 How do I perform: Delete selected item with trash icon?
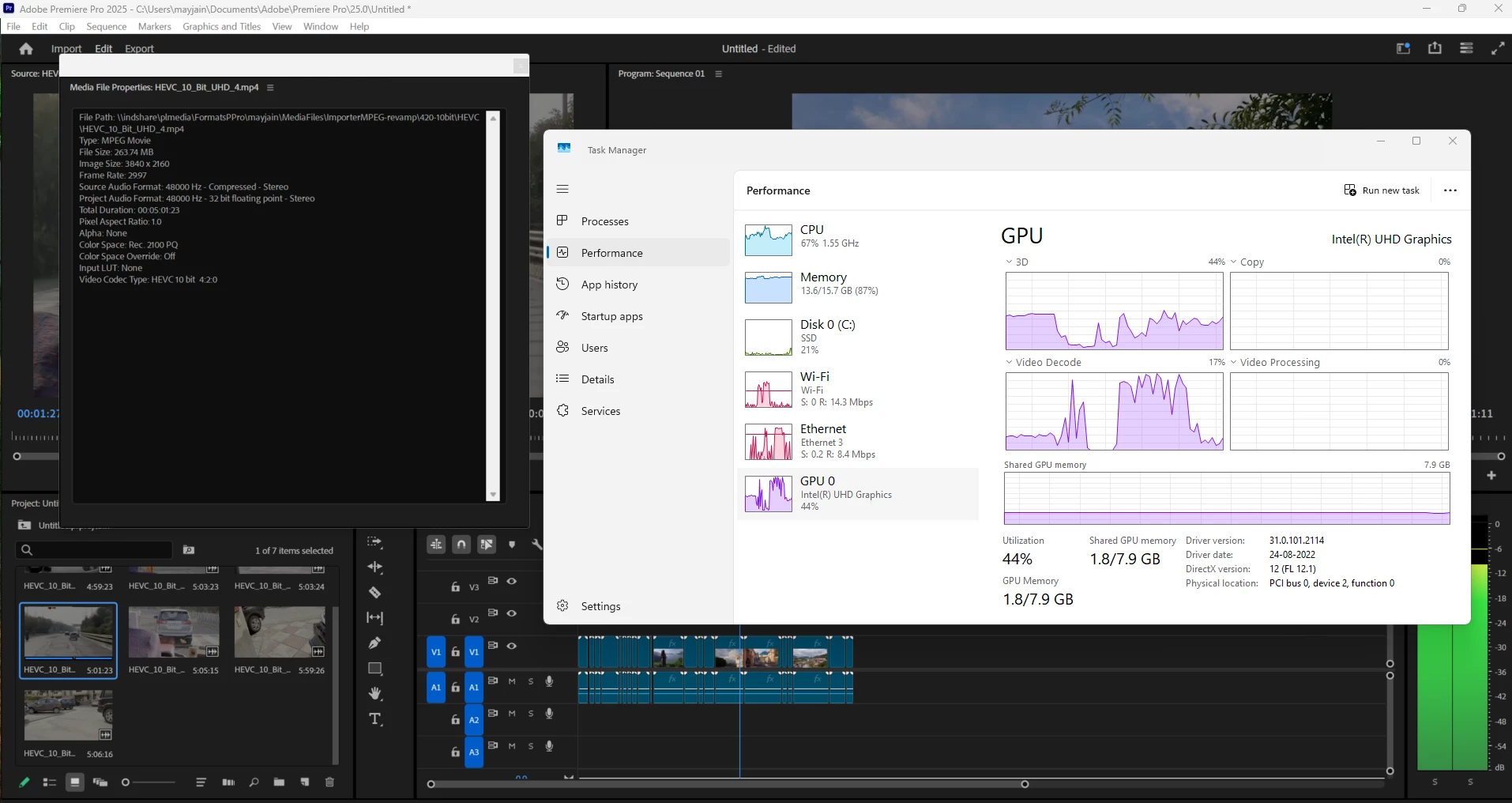click(330, 782)
